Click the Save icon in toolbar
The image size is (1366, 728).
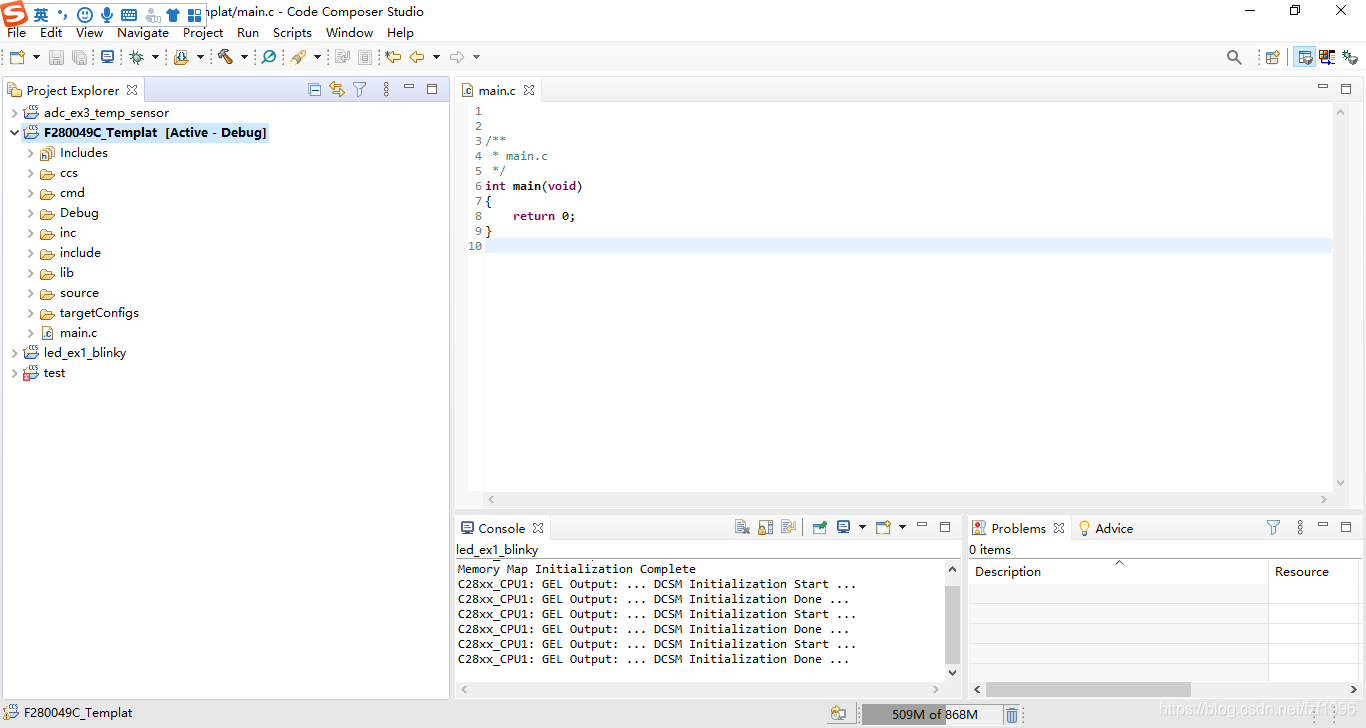pos(56,57)
